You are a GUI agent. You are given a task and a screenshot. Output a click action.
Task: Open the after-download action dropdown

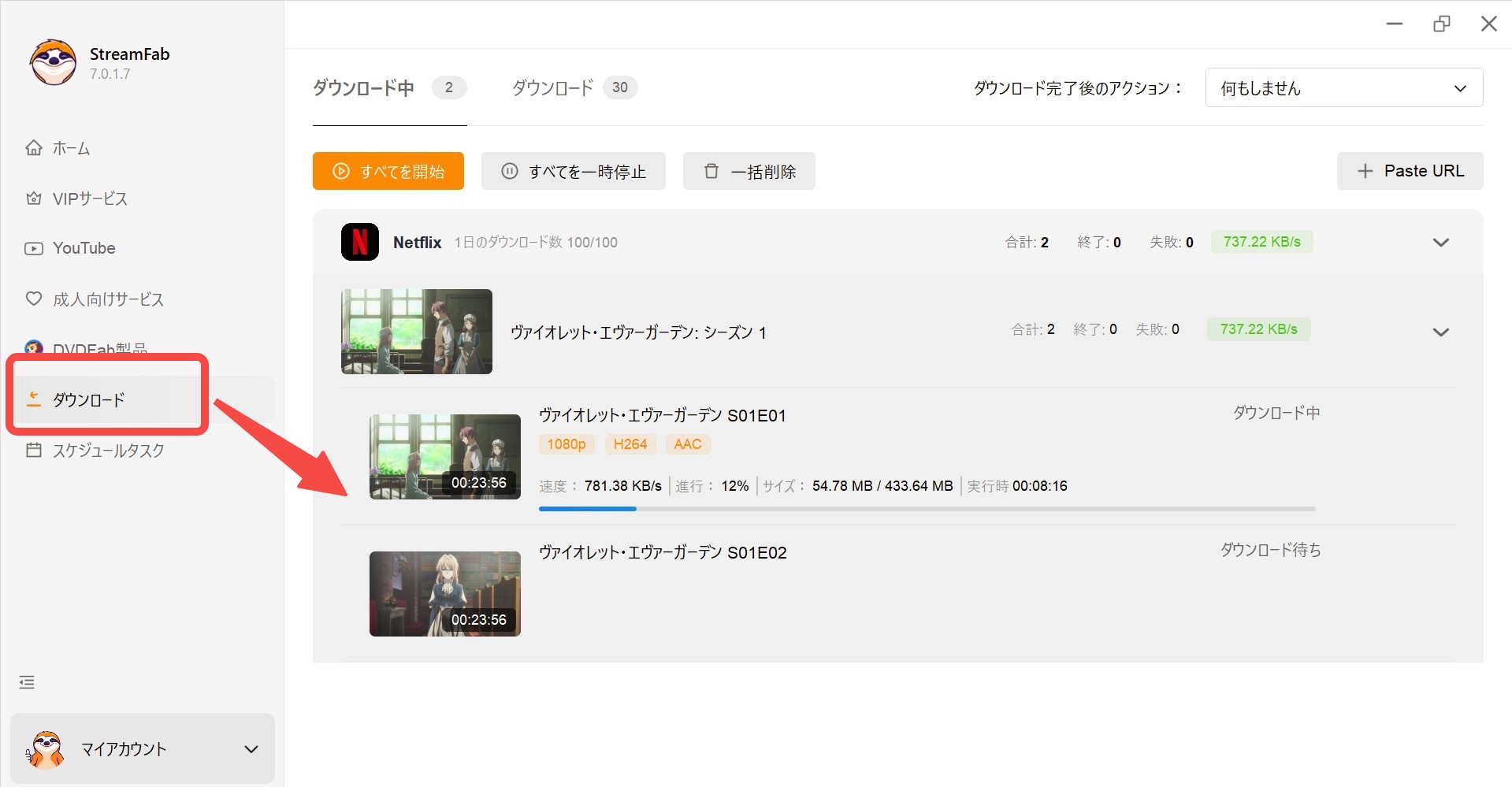(1343, 88)
